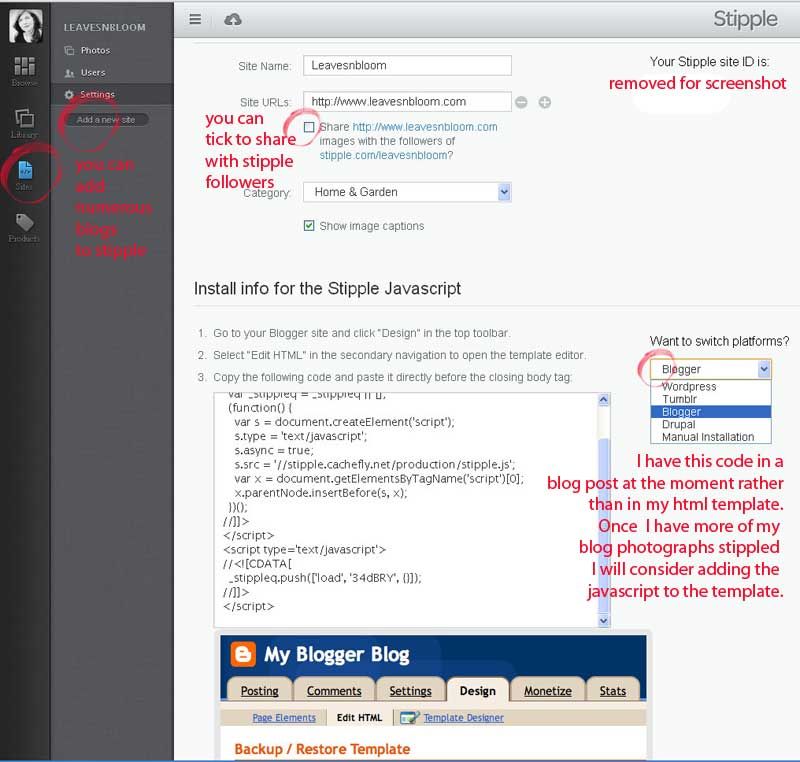Toggle the hamburger menu icon
This screenshot has height=762, width=800.
[x=195, y=19]
